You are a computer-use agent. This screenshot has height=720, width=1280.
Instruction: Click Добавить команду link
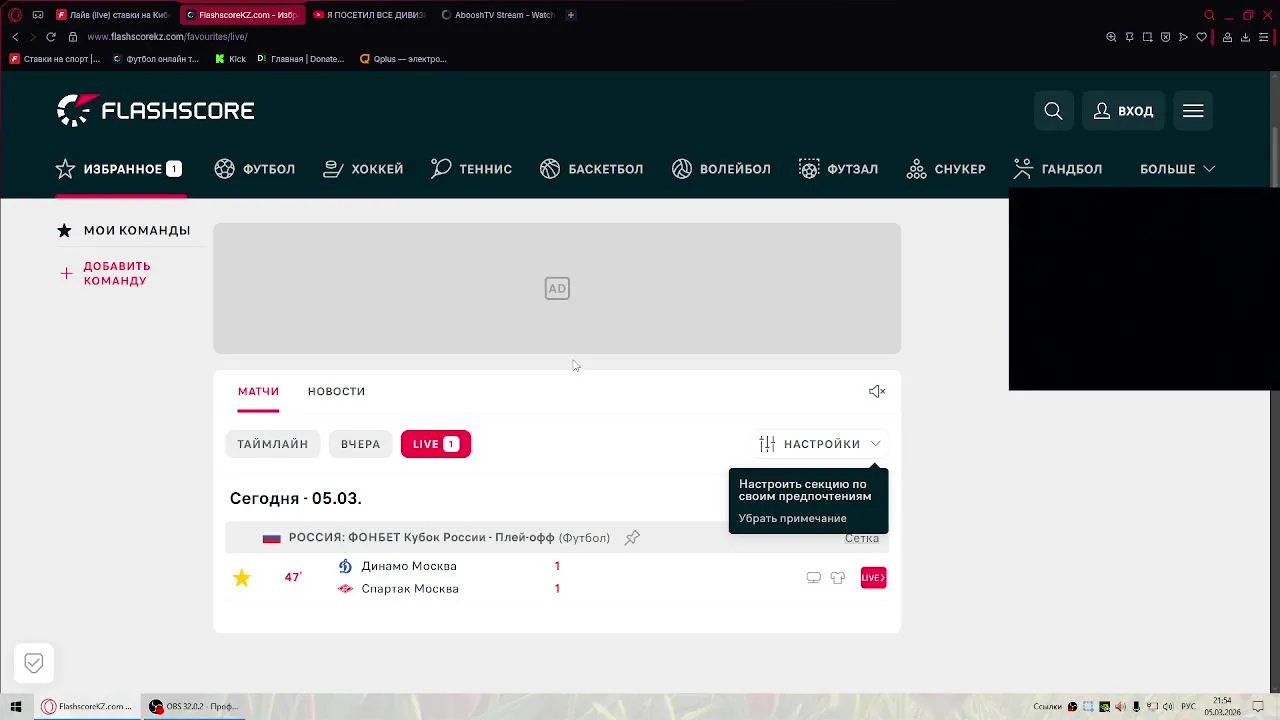click(x=116, y=273)
